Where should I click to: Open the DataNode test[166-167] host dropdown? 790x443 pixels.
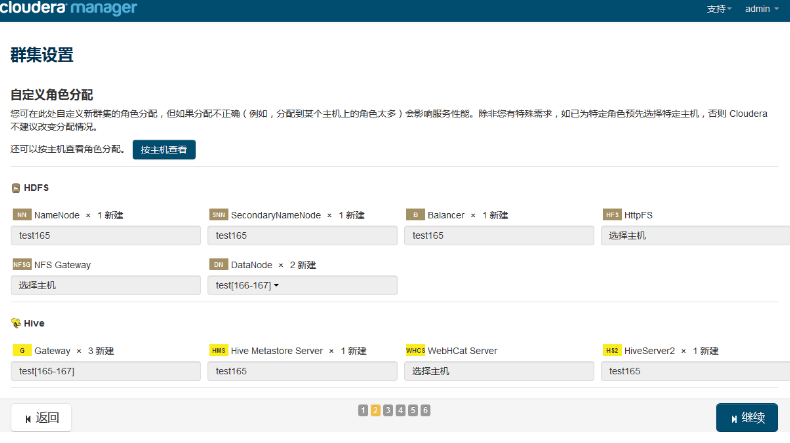pos(301,285)
